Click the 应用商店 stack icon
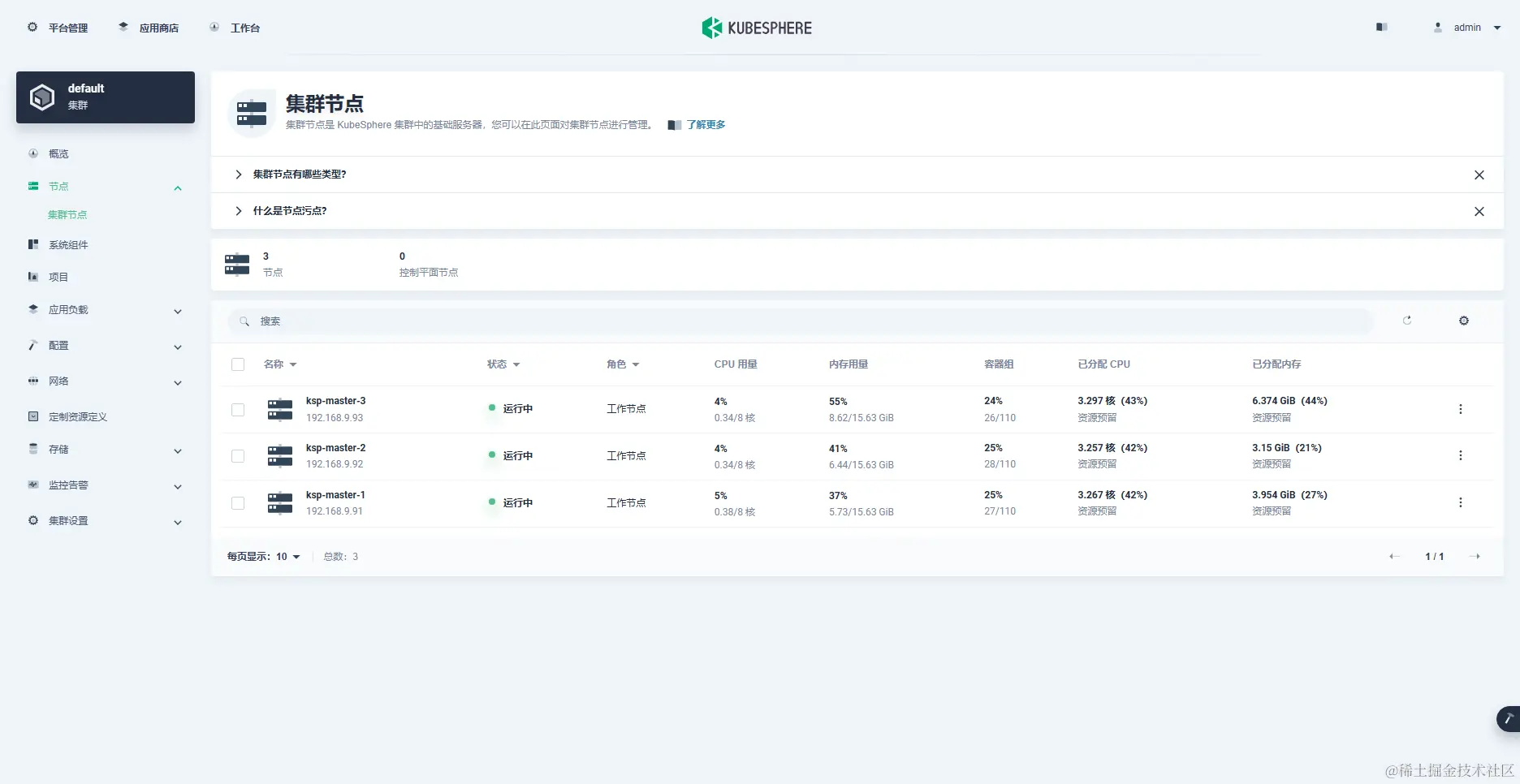Image resolution: width=1520 pixels, height=784 pixels. (123, 27)
